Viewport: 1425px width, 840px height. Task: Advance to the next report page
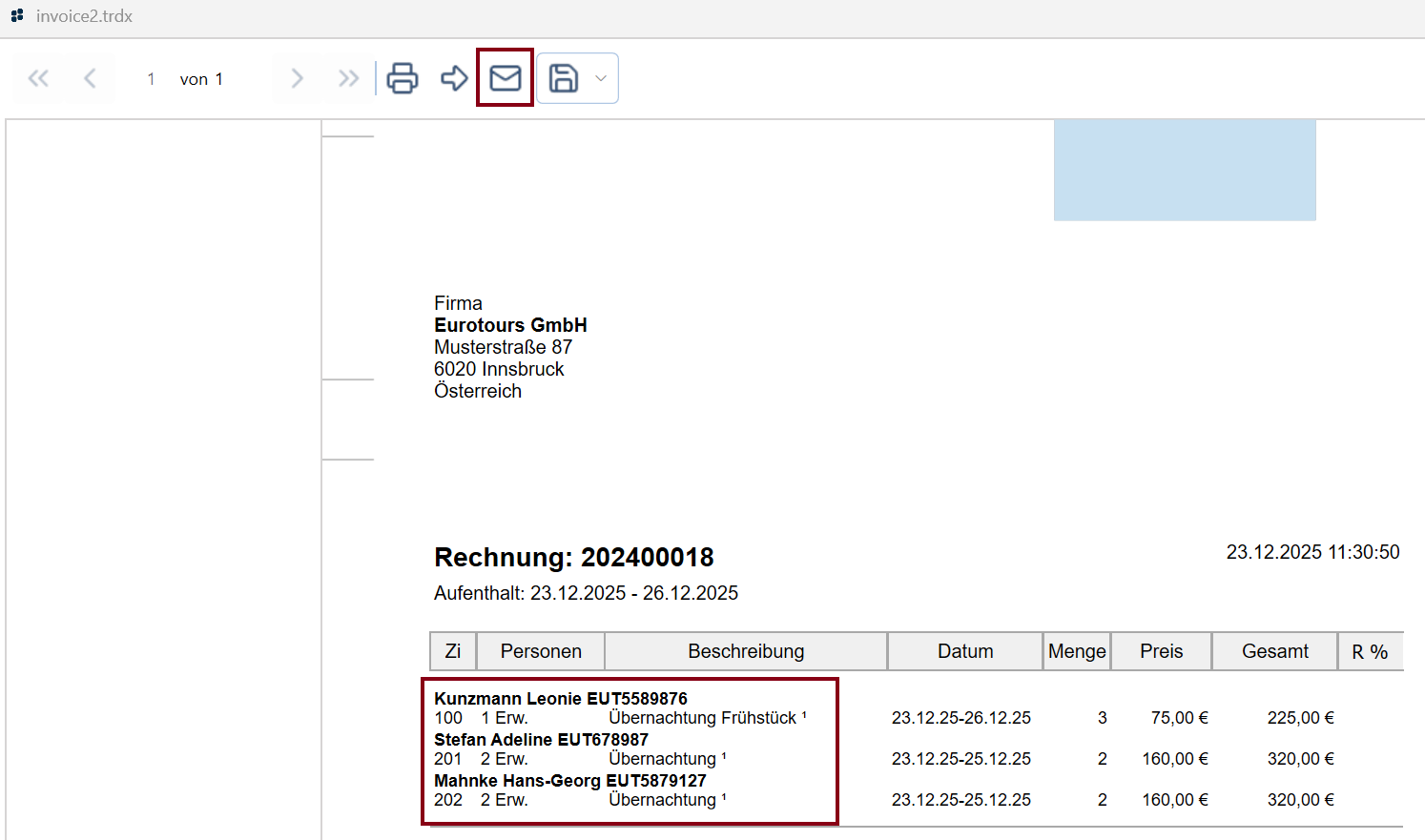click(x=297, y=78)
